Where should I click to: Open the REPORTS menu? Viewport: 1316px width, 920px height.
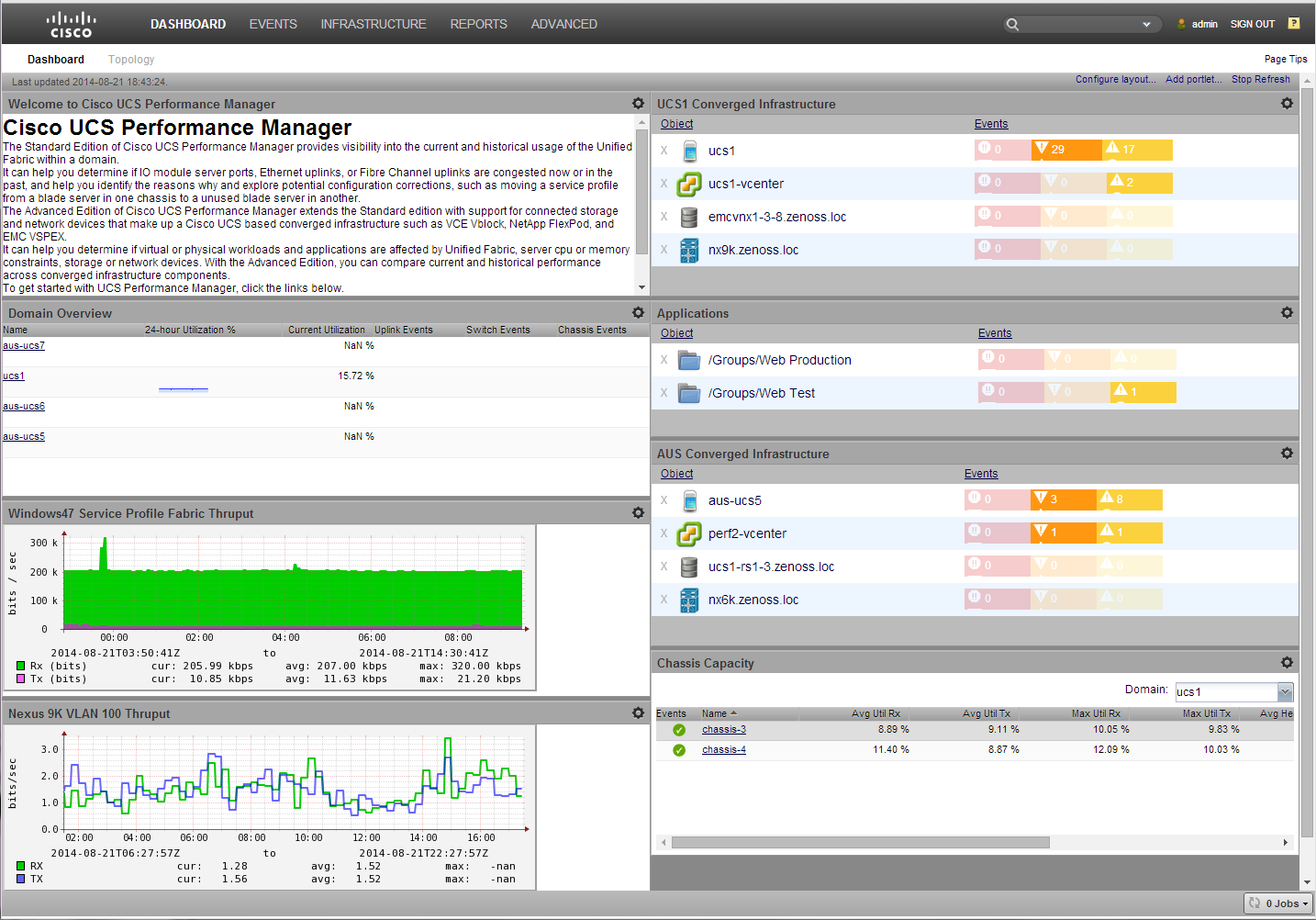[x=478, y=24]
